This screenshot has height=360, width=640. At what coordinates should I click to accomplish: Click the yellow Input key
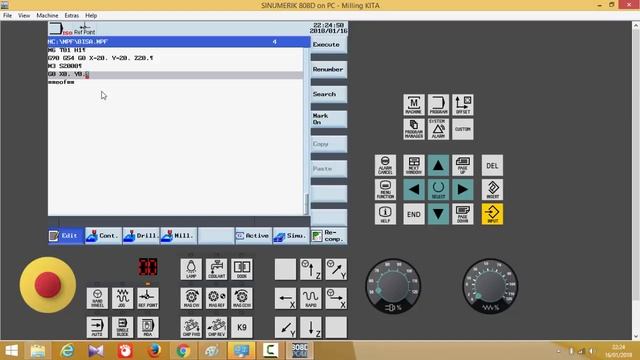pos(492,214)
